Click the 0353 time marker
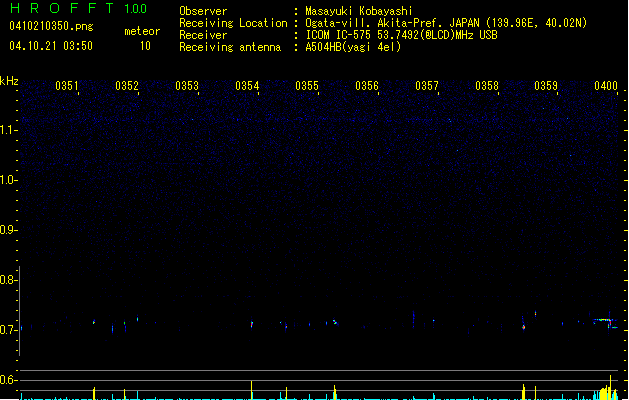 pos(187,86)
